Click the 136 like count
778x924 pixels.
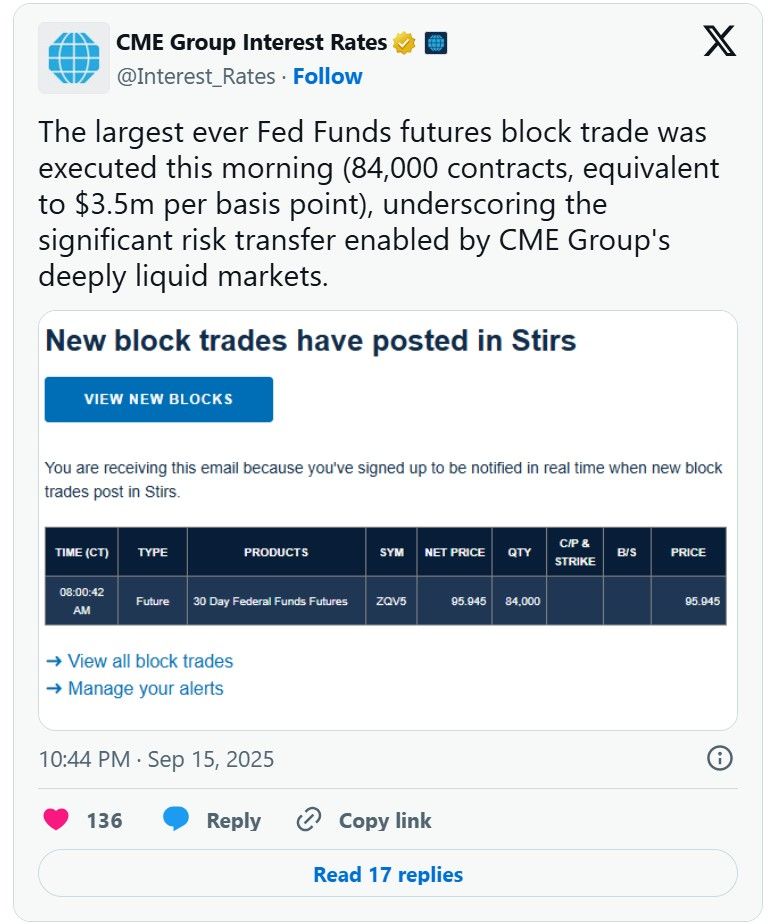pyautogui.click(x=107, y=820)
